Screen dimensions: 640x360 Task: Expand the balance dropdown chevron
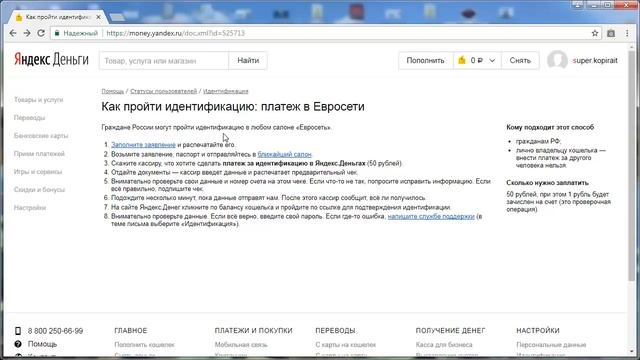point(492,60)
